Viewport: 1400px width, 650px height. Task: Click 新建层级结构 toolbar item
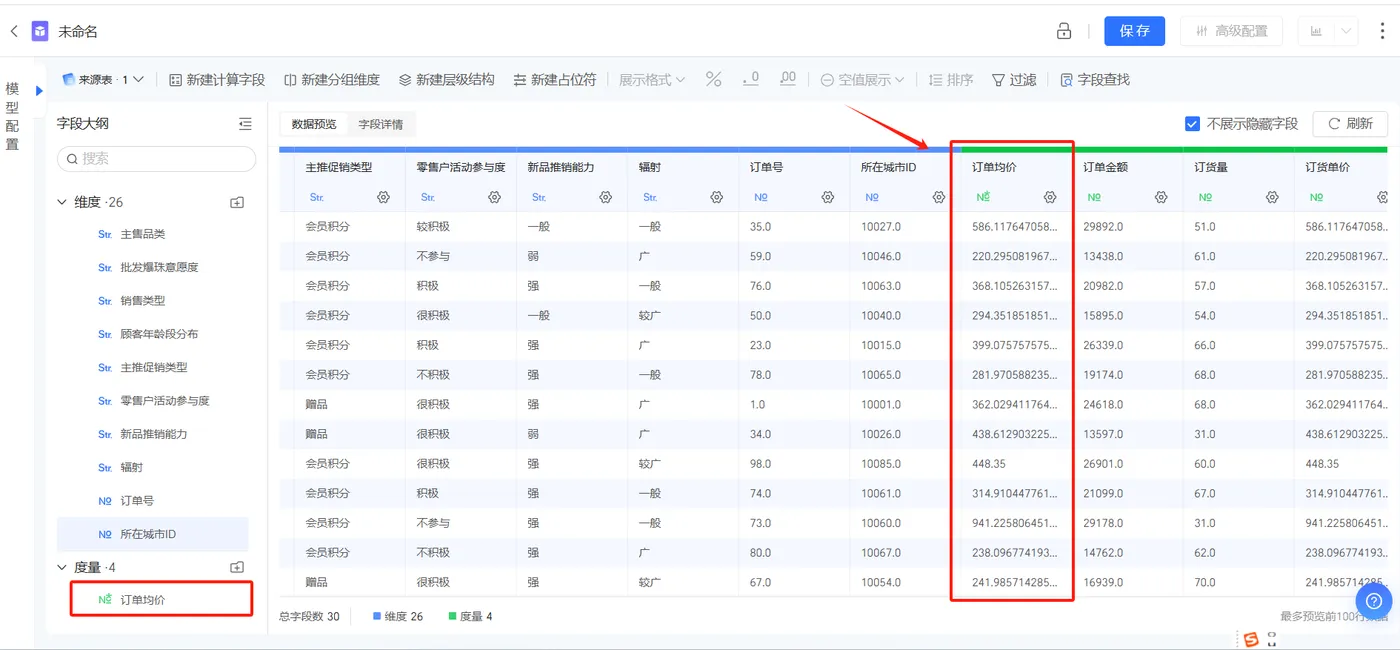pyautogui.click(x=446, y=79)
